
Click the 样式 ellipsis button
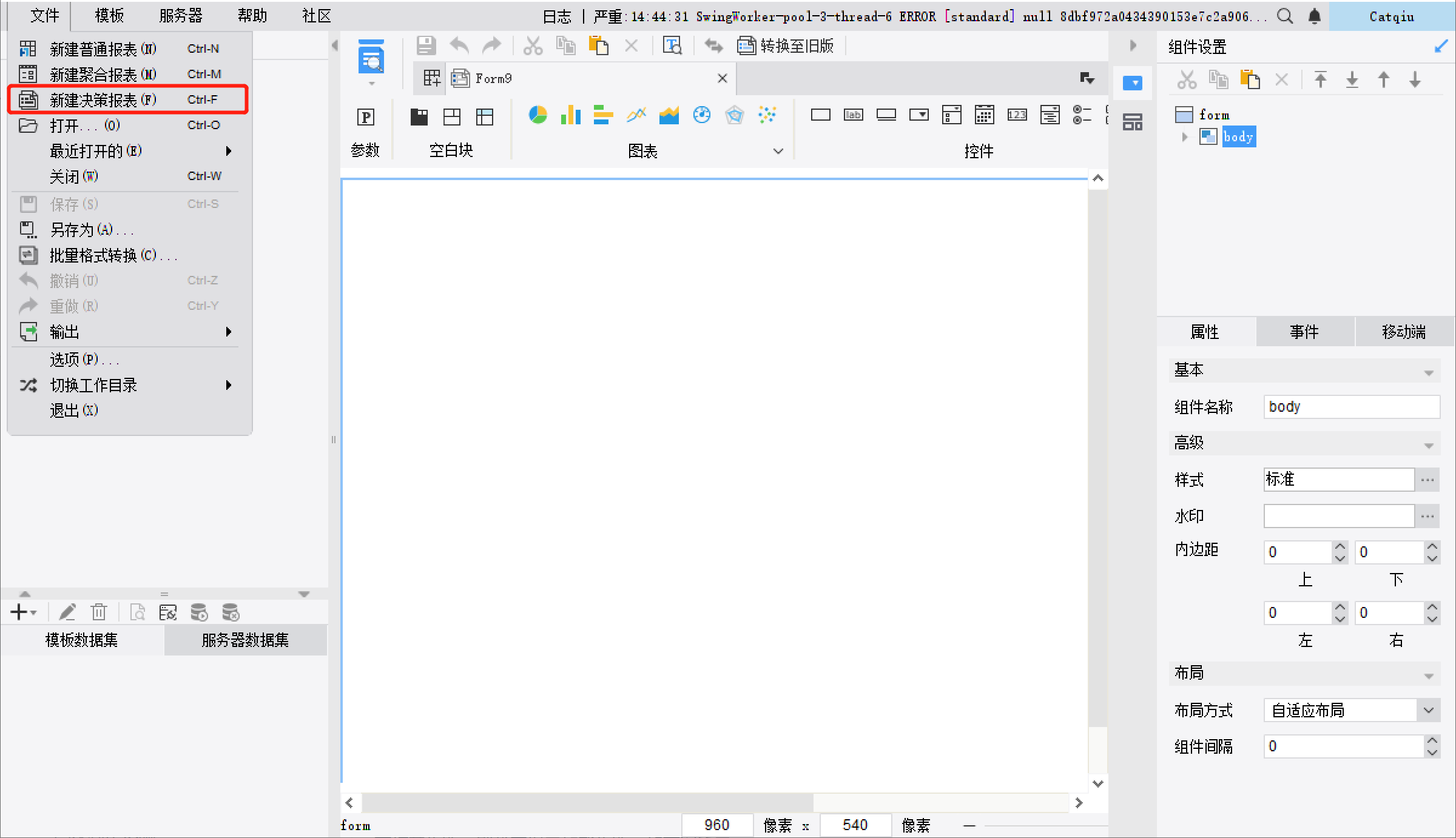point(1427,480)
